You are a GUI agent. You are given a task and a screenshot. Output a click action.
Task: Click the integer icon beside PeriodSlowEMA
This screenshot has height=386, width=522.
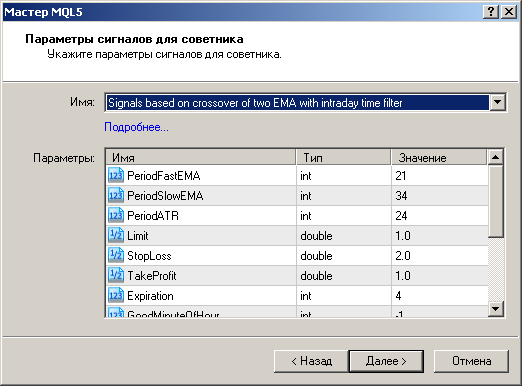point(116,195)
